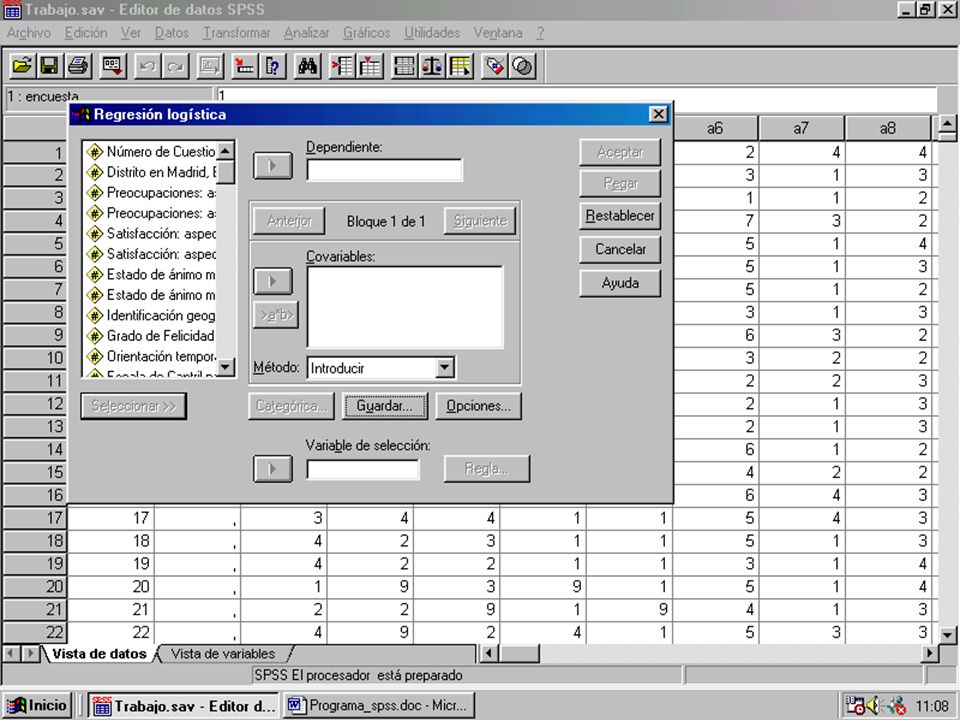960x720 pixels.
Task: Open the Opciones... dialog
Action: pos(478,406)
